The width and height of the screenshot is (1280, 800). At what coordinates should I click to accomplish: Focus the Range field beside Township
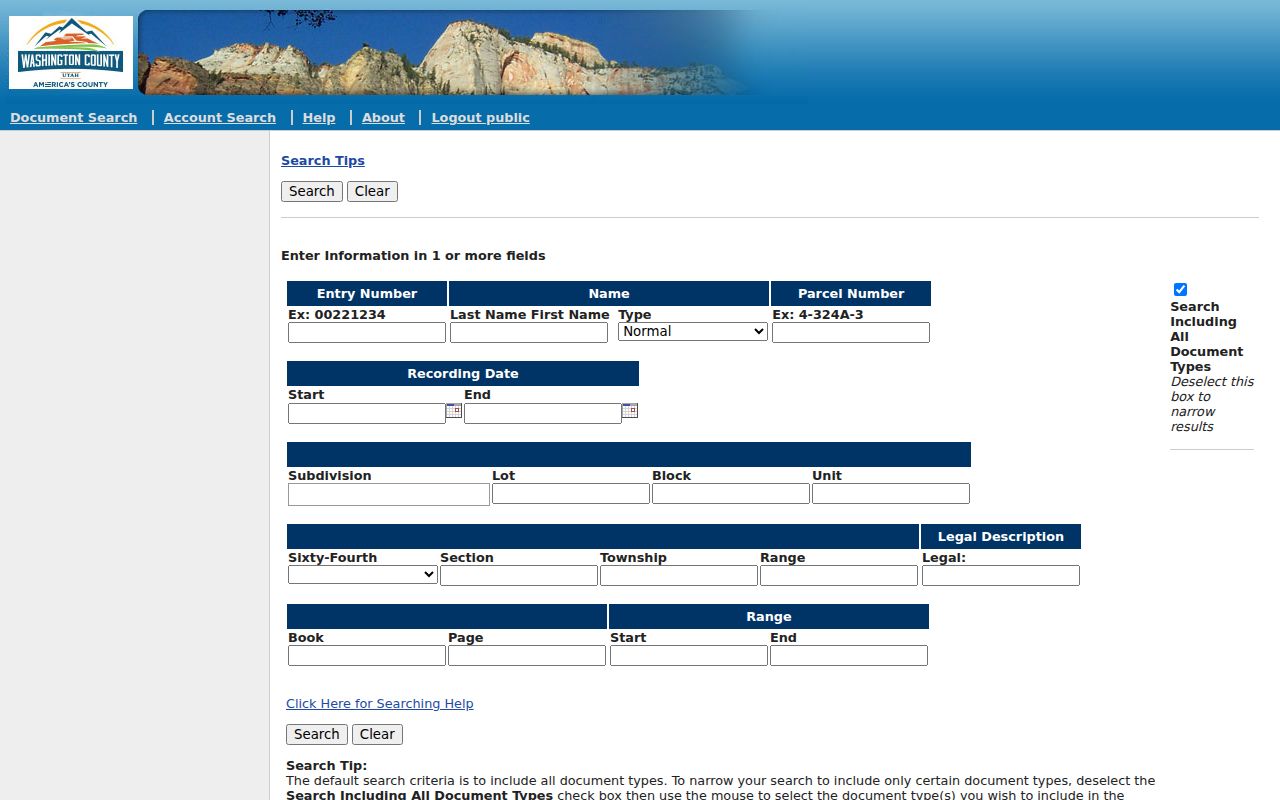click(839, 575)
